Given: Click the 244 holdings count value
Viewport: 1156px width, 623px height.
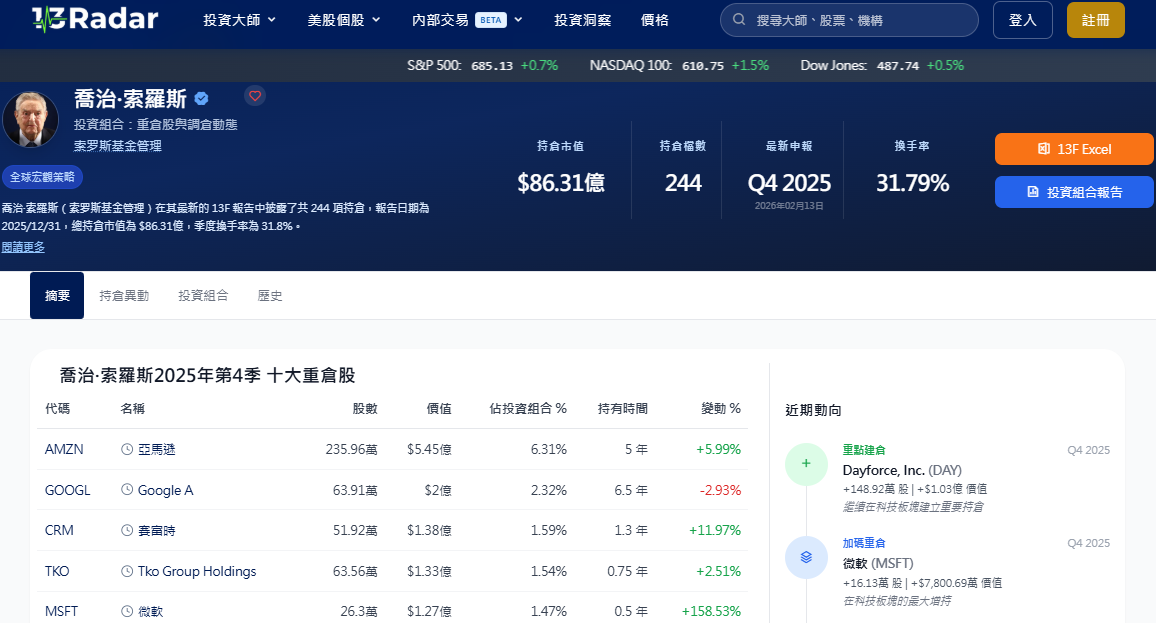Looking at the screenshot, I should [x=683, y=183].
